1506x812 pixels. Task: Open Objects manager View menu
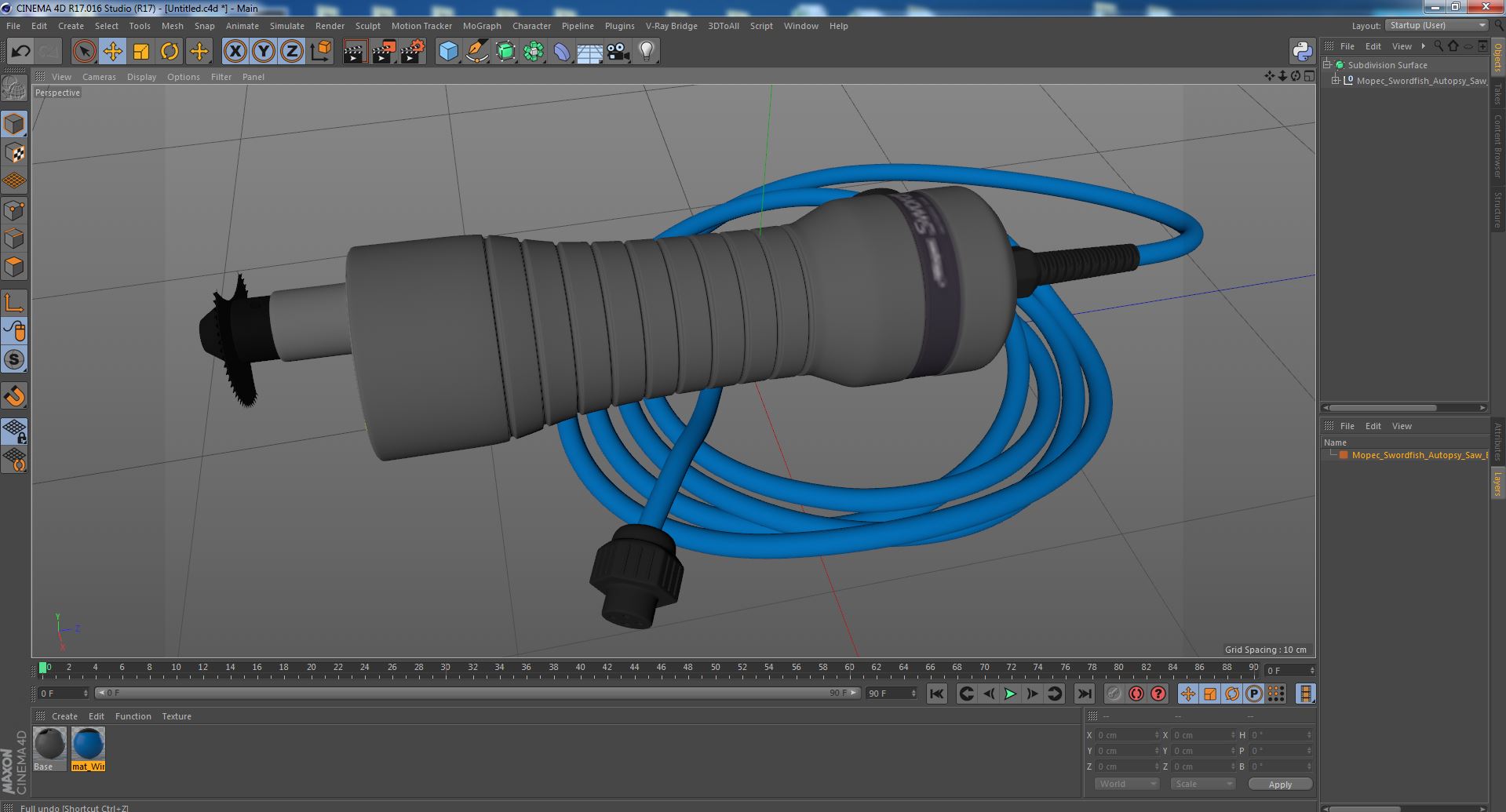tap(1402, 46)
